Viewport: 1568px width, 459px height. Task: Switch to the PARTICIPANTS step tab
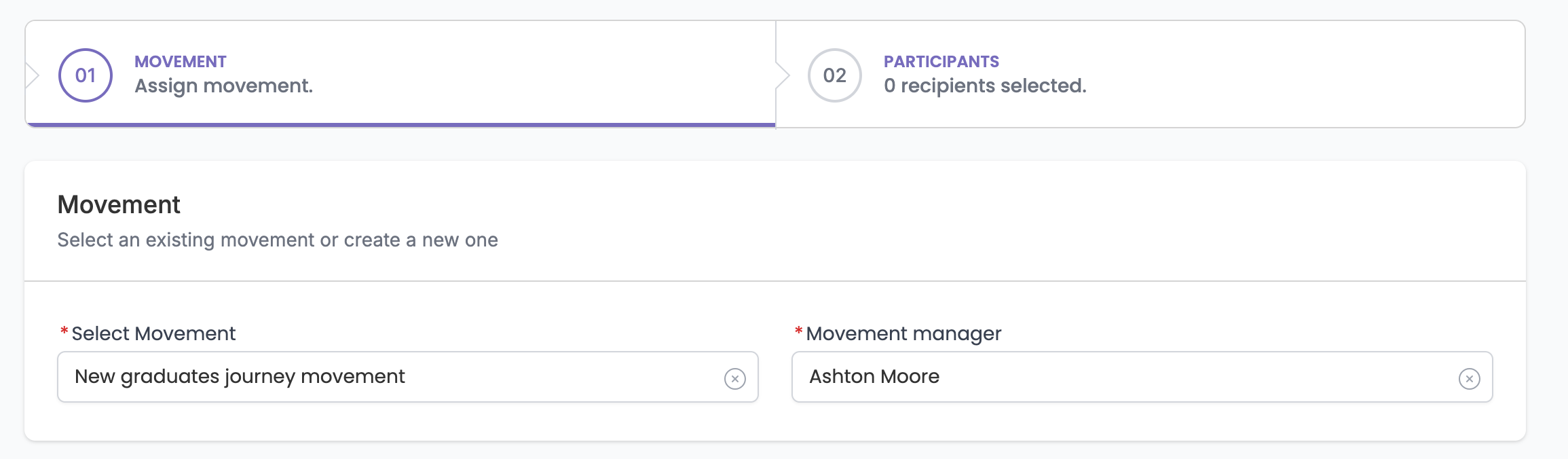pyautogui.click(x=1150, y=74)
